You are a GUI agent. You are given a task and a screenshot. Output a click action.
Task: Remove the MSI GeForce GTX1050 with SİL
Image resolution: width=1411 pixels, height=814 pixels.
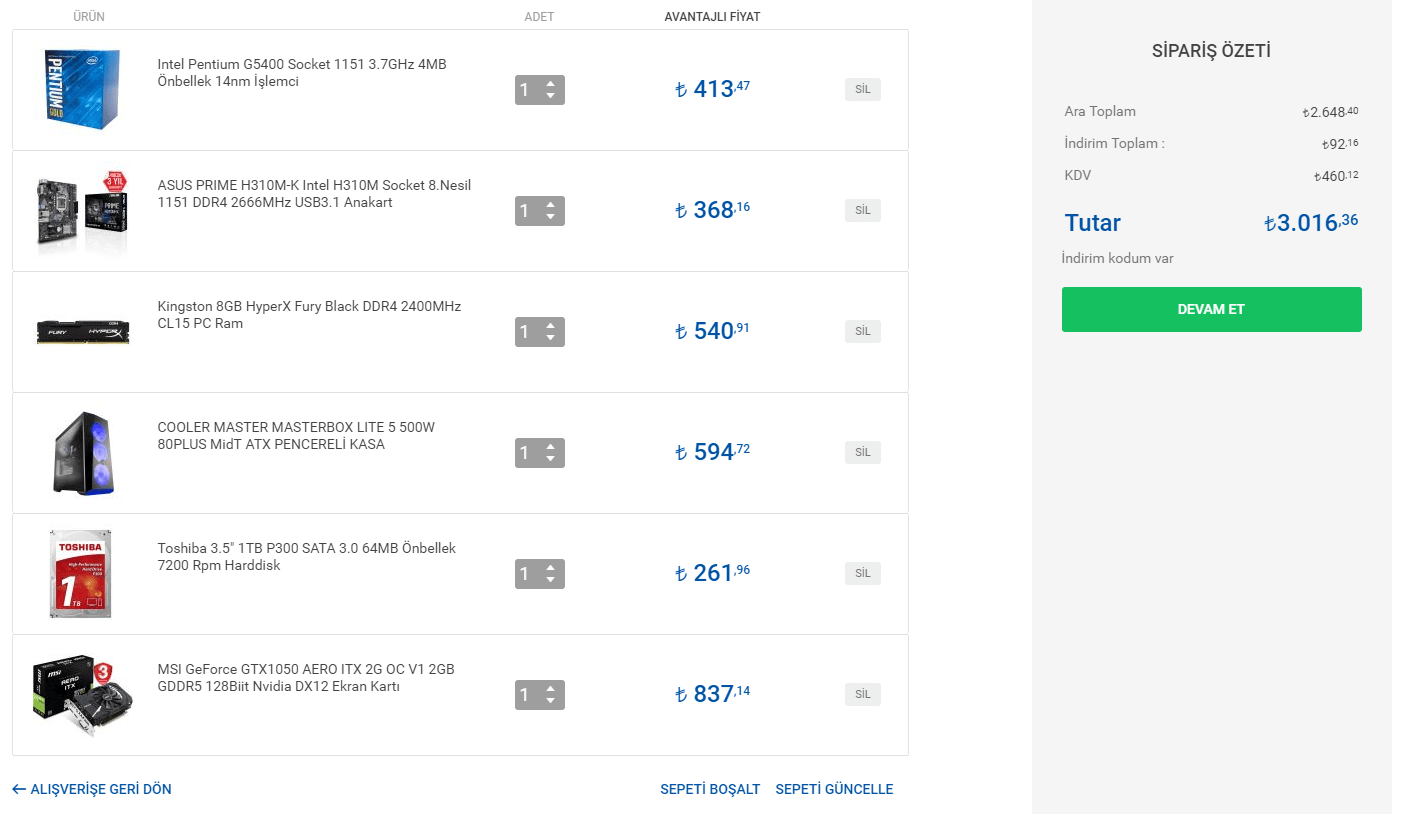coord(862,694)
